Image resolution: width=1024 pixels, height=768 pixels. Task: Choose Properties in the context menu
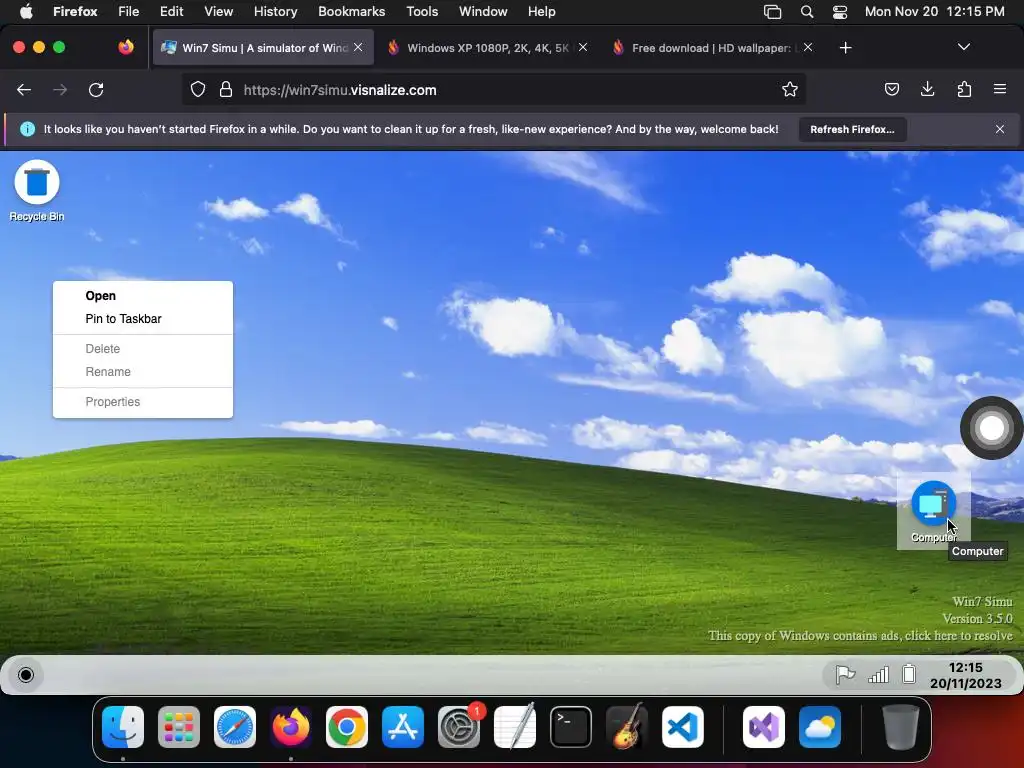click(x=112, y=402)
